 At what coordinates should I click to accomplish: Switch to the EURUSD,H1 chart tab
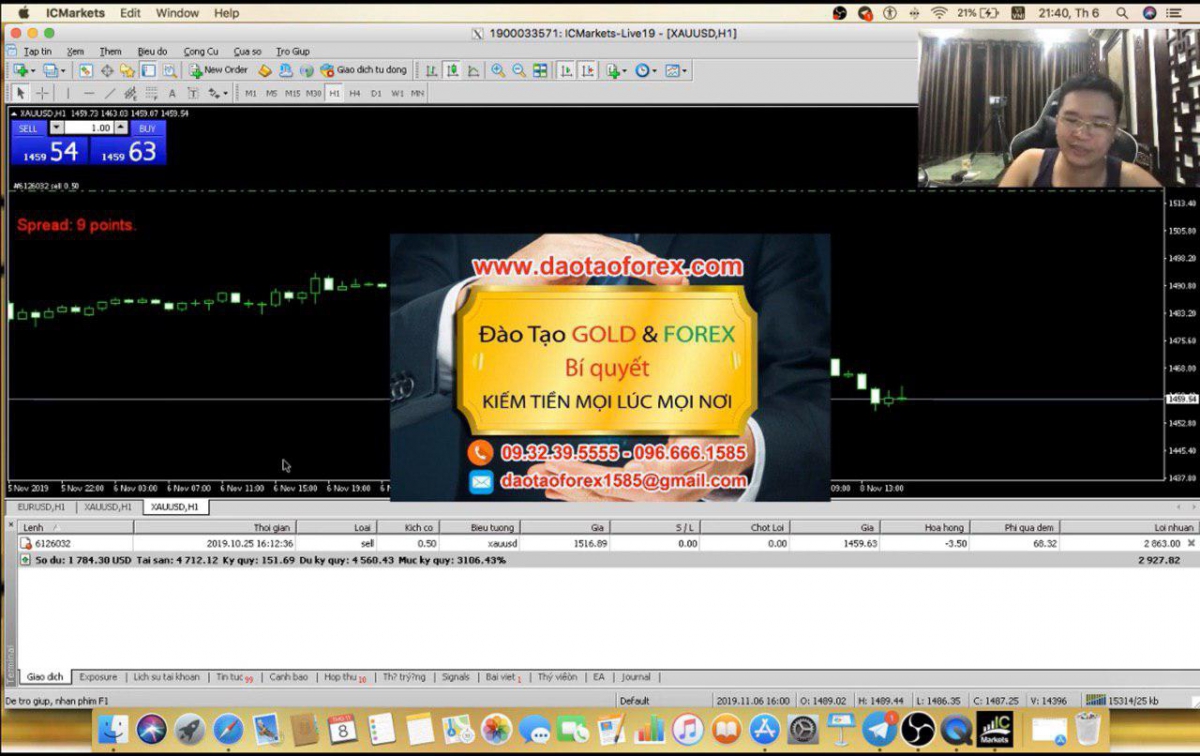pyautogui.click(x=41, y=507)
